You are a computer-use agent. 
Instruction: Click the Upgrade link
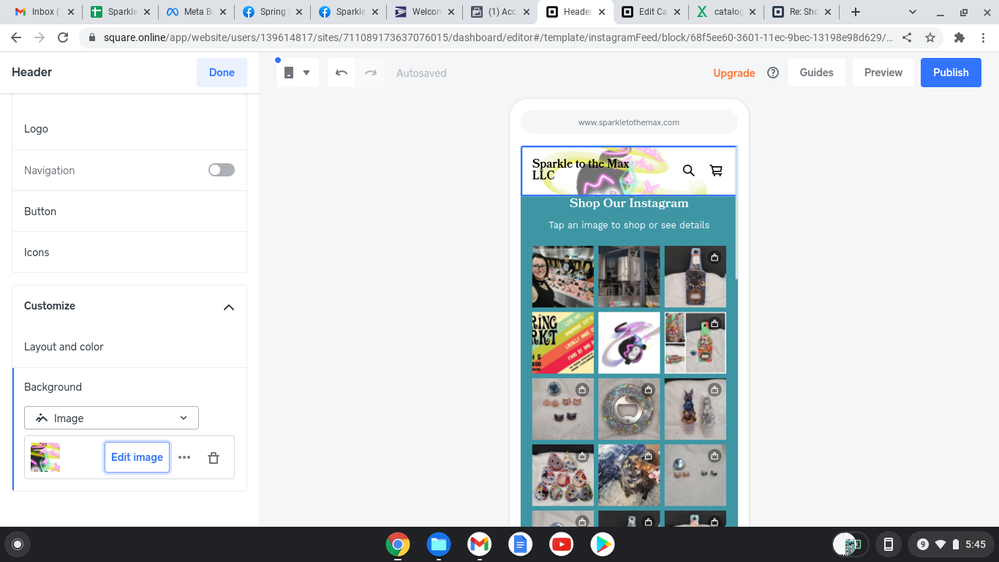click(733, 73)
